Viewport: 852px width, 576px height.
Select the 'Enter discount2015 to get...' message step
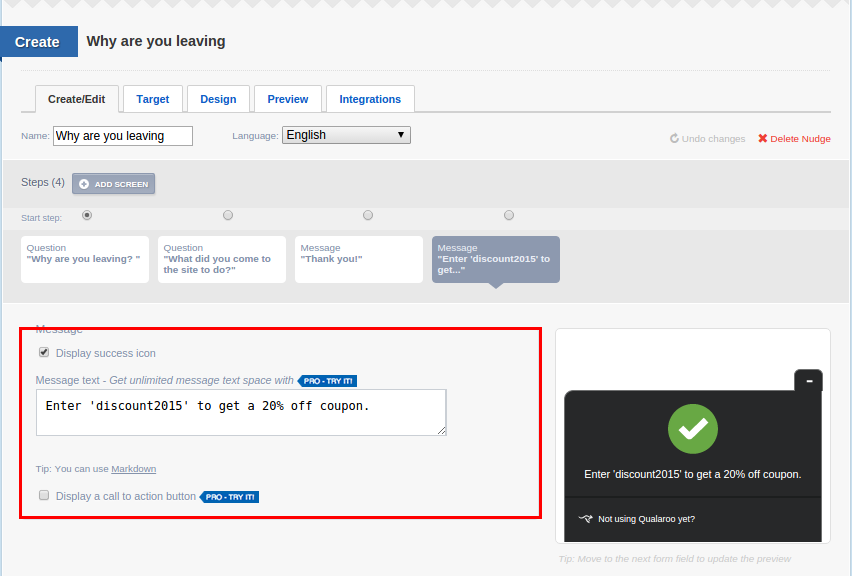tap(496, 259)
